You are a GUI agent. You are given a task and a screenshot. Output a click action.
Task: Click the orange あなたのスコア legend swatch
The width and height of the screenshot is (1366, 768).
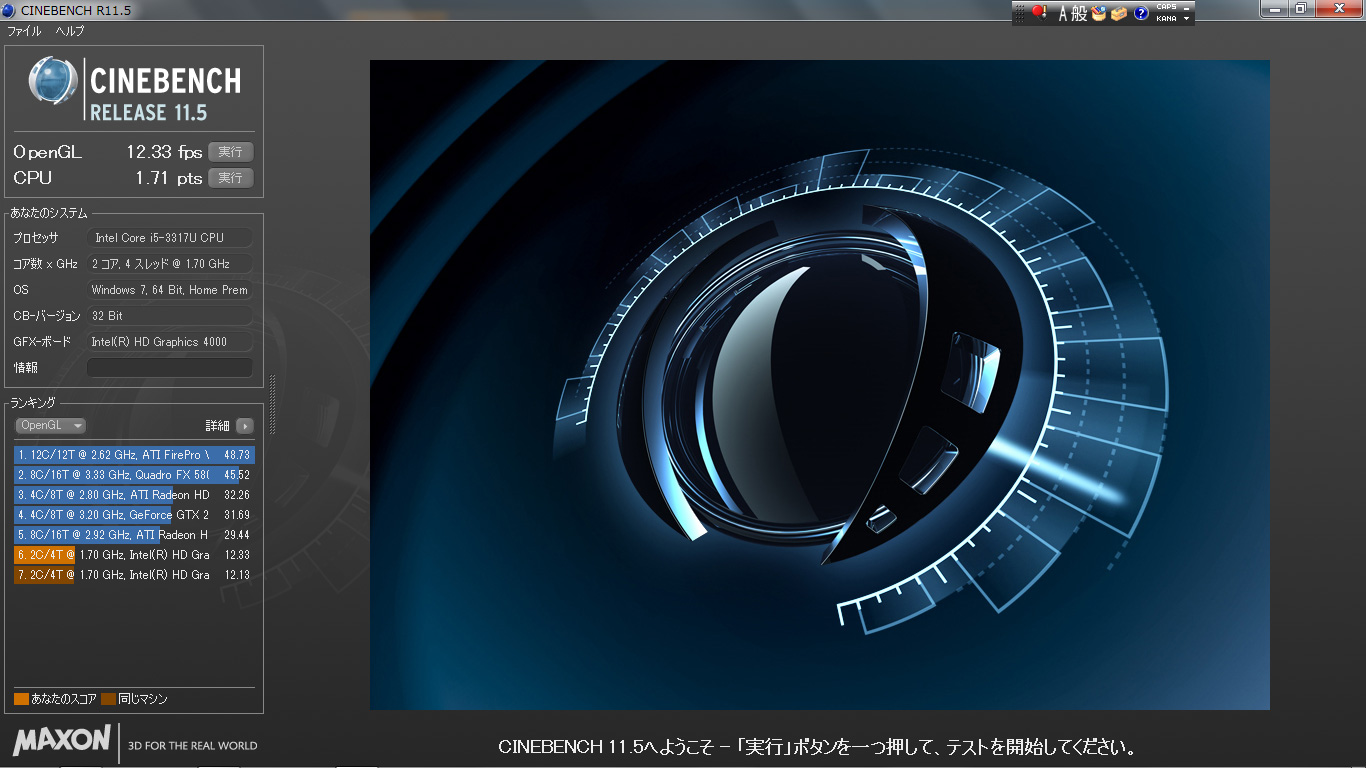[x=21, y=699]
